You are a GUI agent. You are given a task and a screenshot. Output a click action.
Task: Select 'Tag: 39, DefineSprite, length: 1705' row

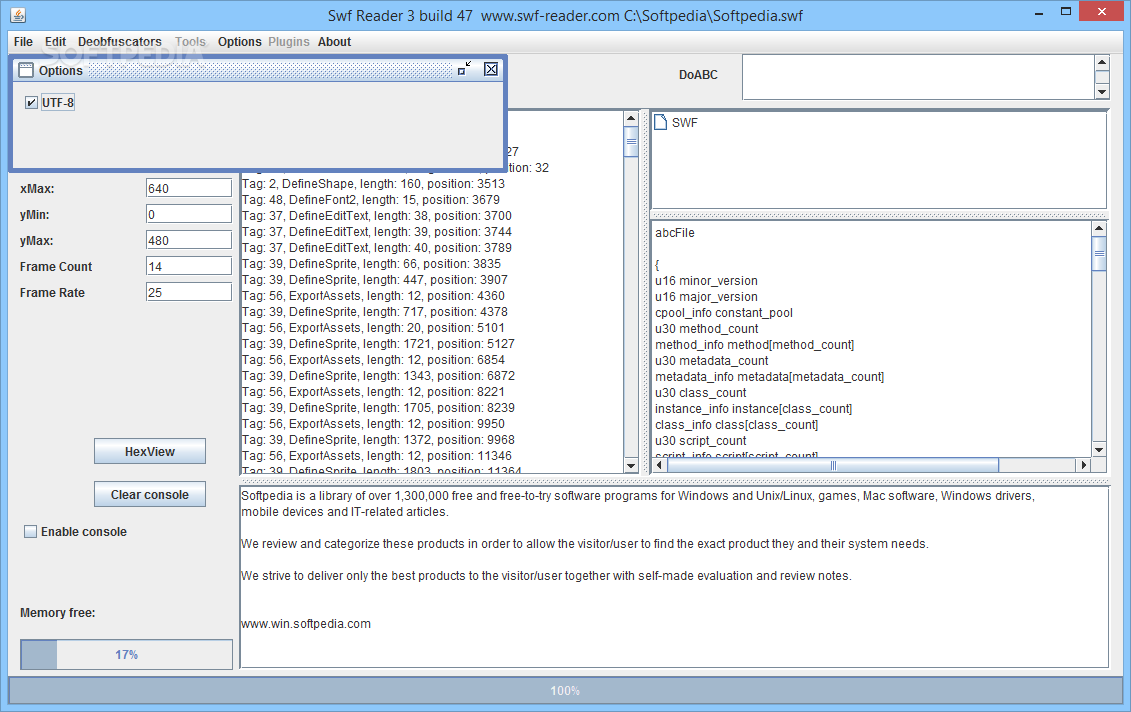click(x=378, y=408)
